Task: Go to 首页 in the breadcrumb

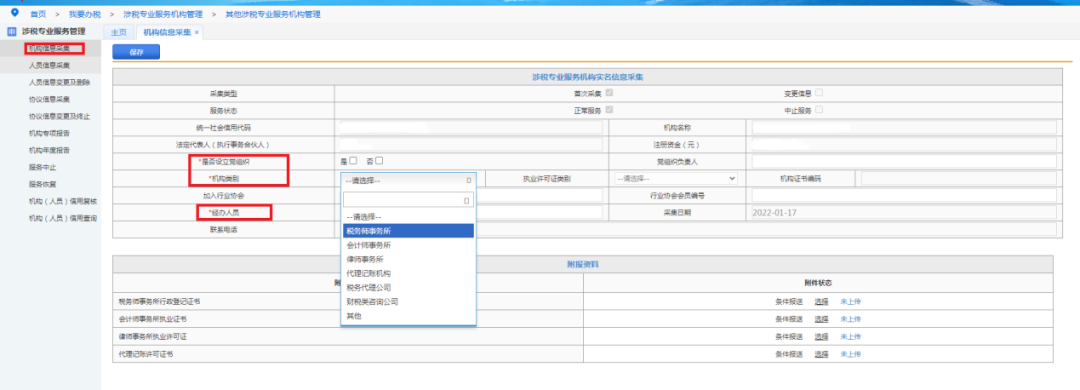Action: pyautogui.click(x=39, y=14)
